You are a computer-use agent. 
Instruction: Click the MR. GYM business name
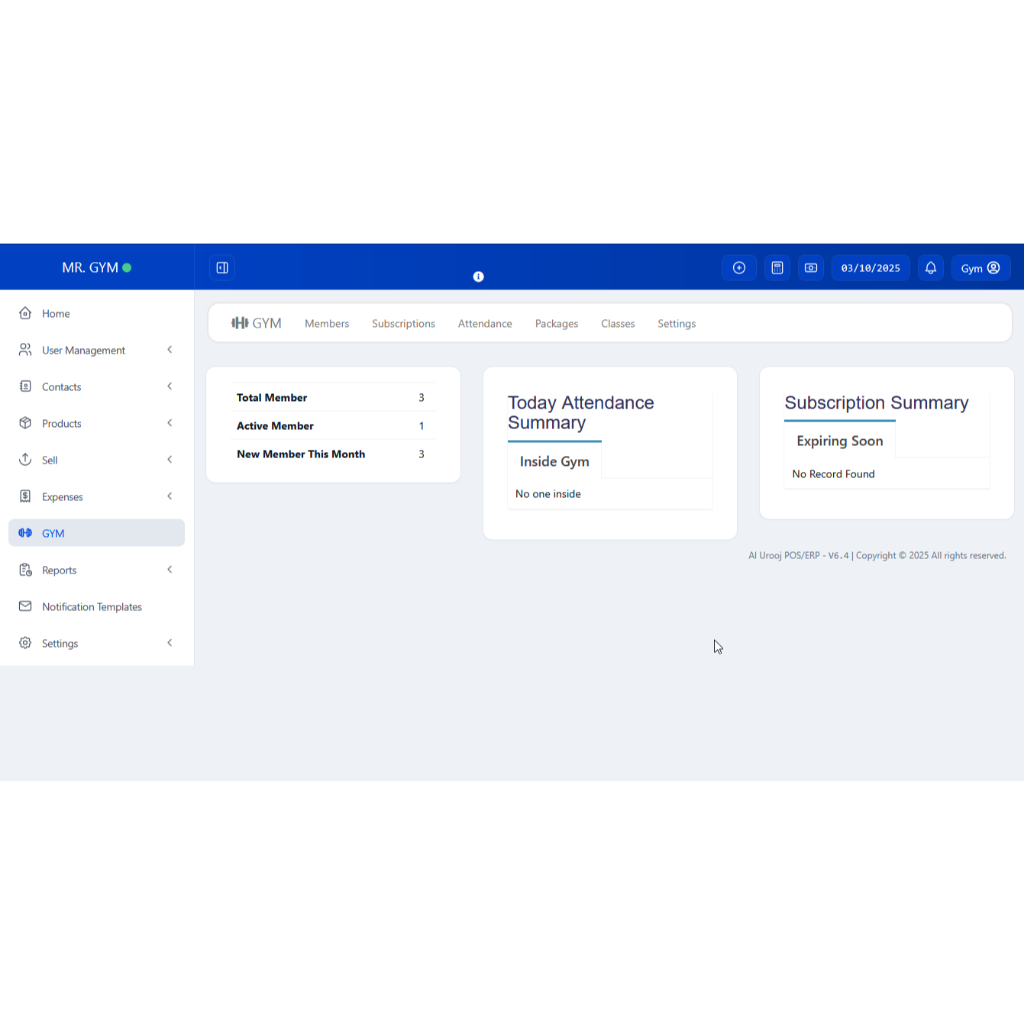point(90,268)
